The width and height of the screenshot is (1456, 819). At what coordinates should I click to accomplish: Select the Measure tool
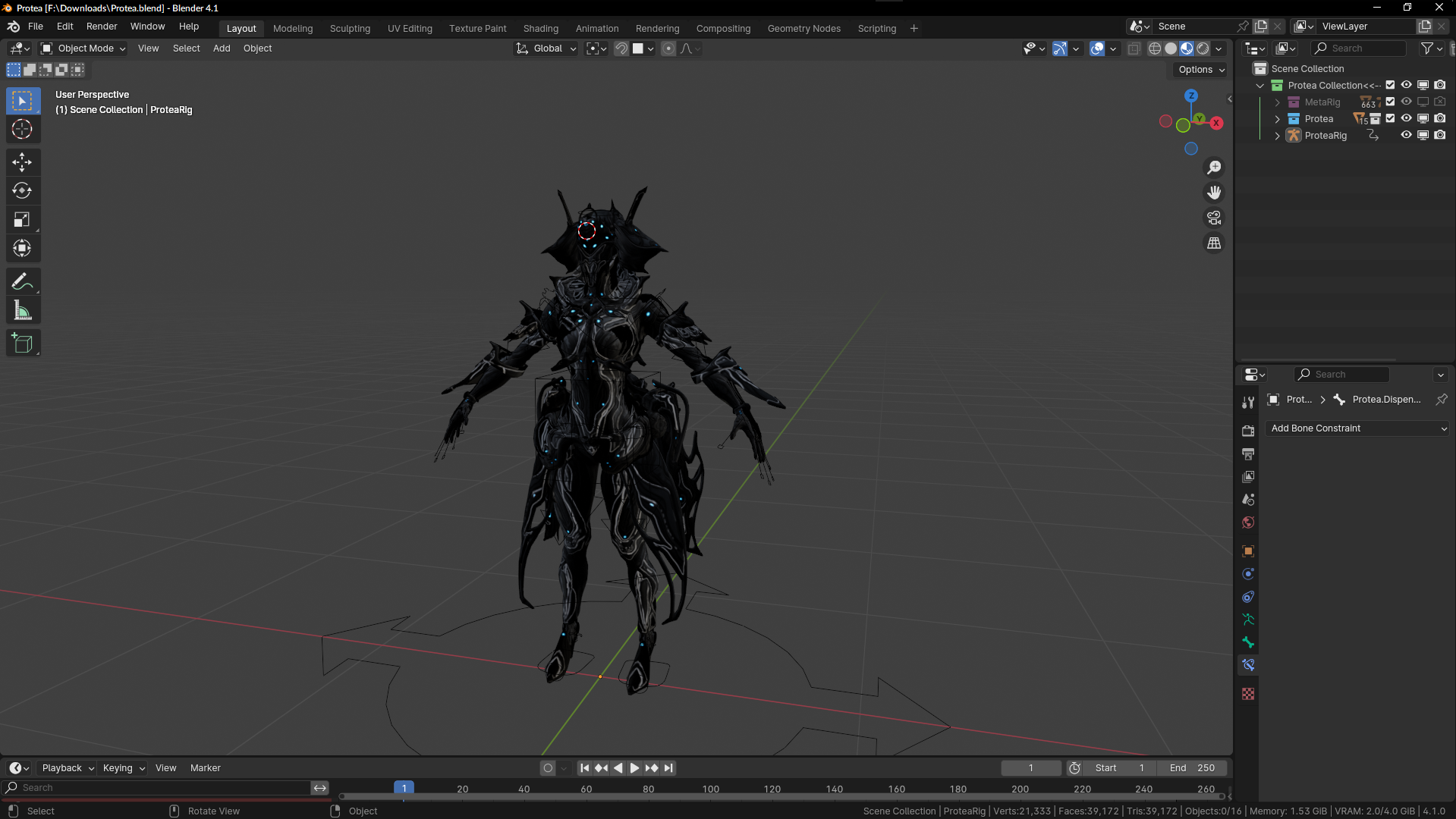click(x=22, y=310)
